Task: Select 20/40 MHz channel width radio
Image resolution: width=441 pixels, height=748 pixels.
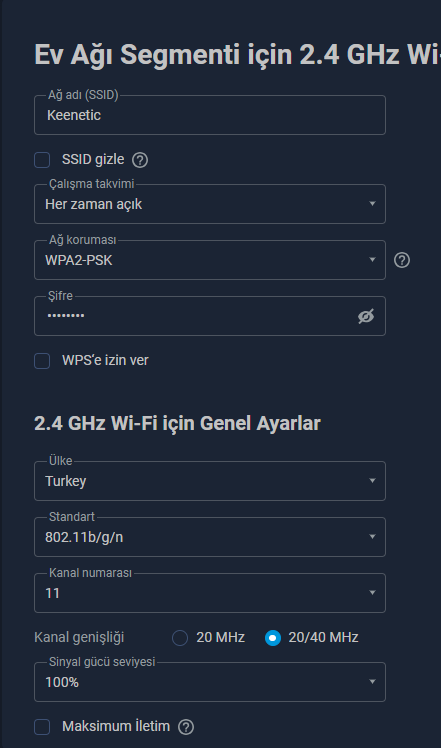Action: coord(273,638)
